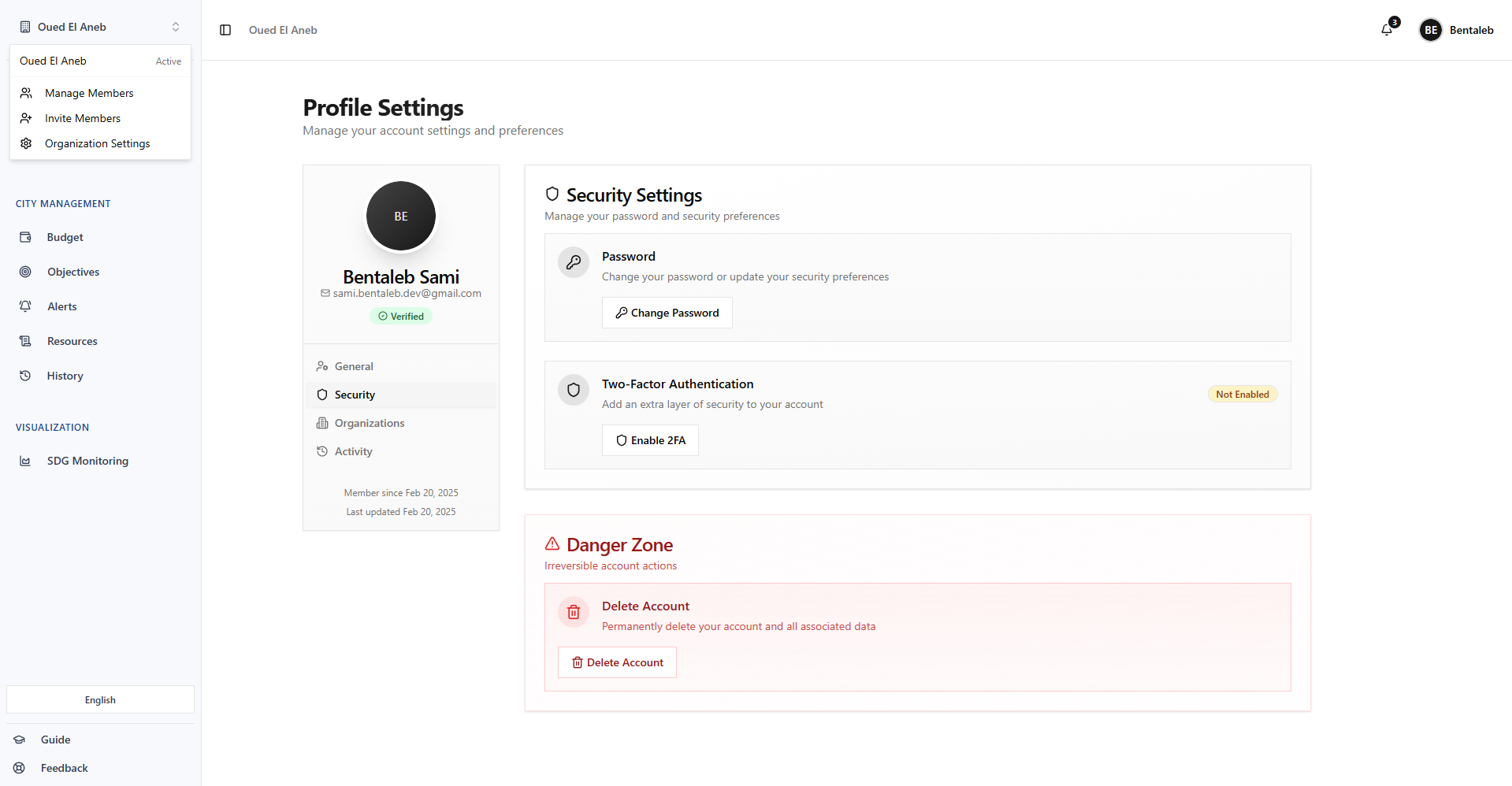Select Organization Settings from the menu
Screen dimensions: 1512x786
coord(97,143)
